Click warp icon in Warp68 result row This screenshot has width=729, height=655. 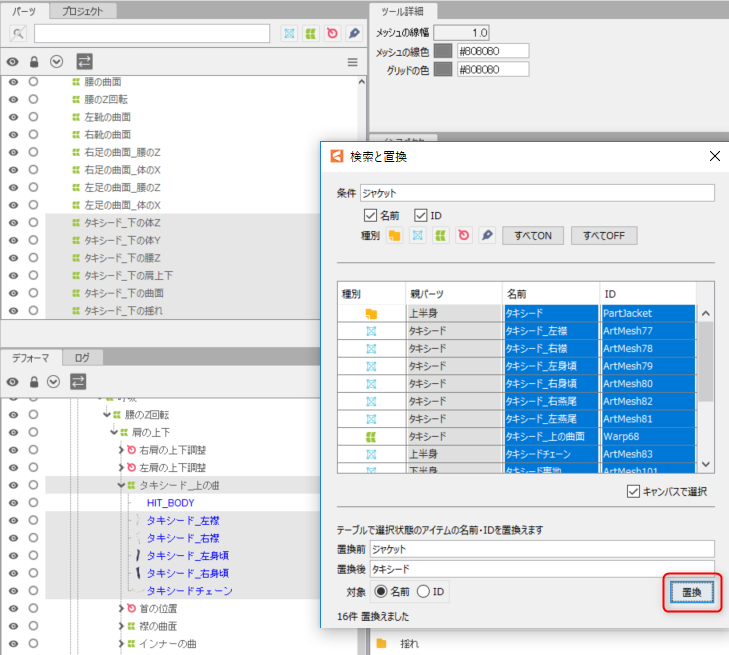(371, 437)
